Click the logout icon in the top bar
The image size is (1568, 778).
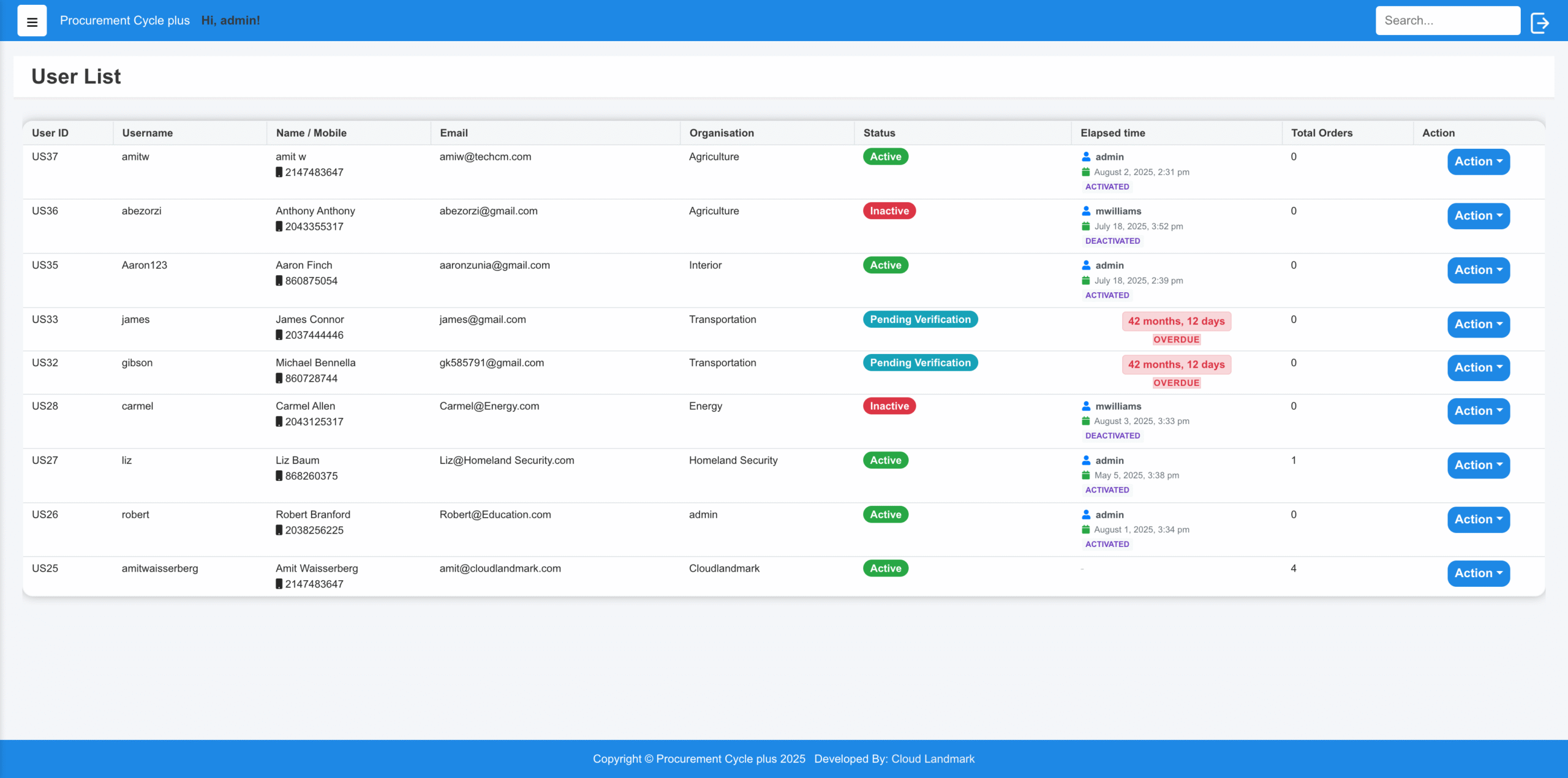pos(1540,22)
